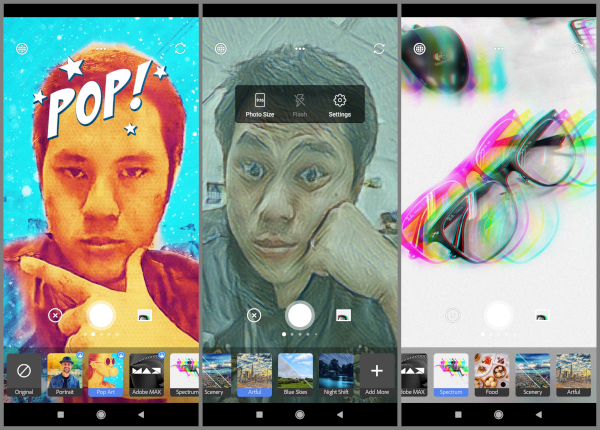Open the three-dot menu in the Spectrum screen
The width and height of the screenshot is (600, 430).
click(x=499, y=49)
